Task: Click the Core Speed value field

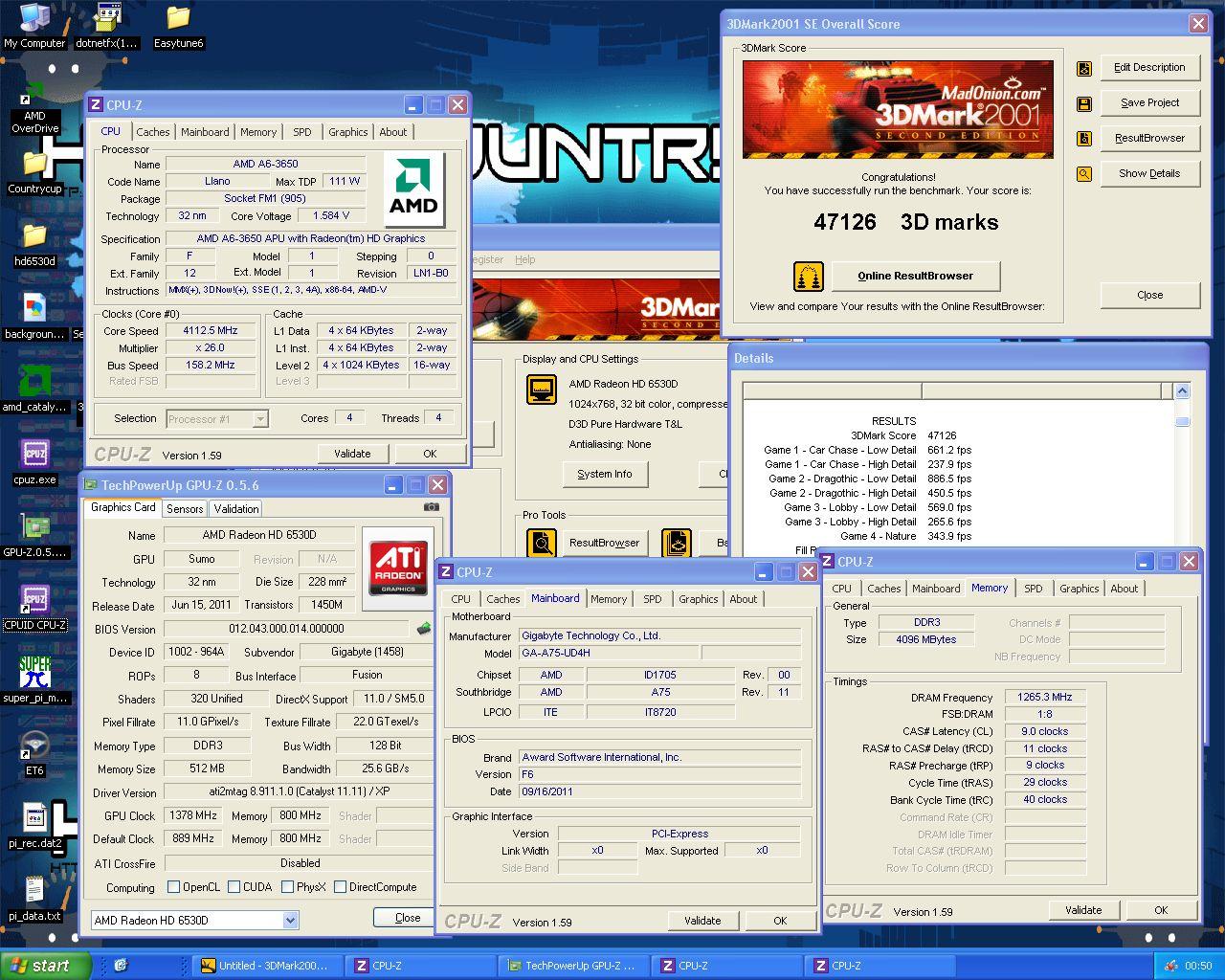Action: click(211, 330)
